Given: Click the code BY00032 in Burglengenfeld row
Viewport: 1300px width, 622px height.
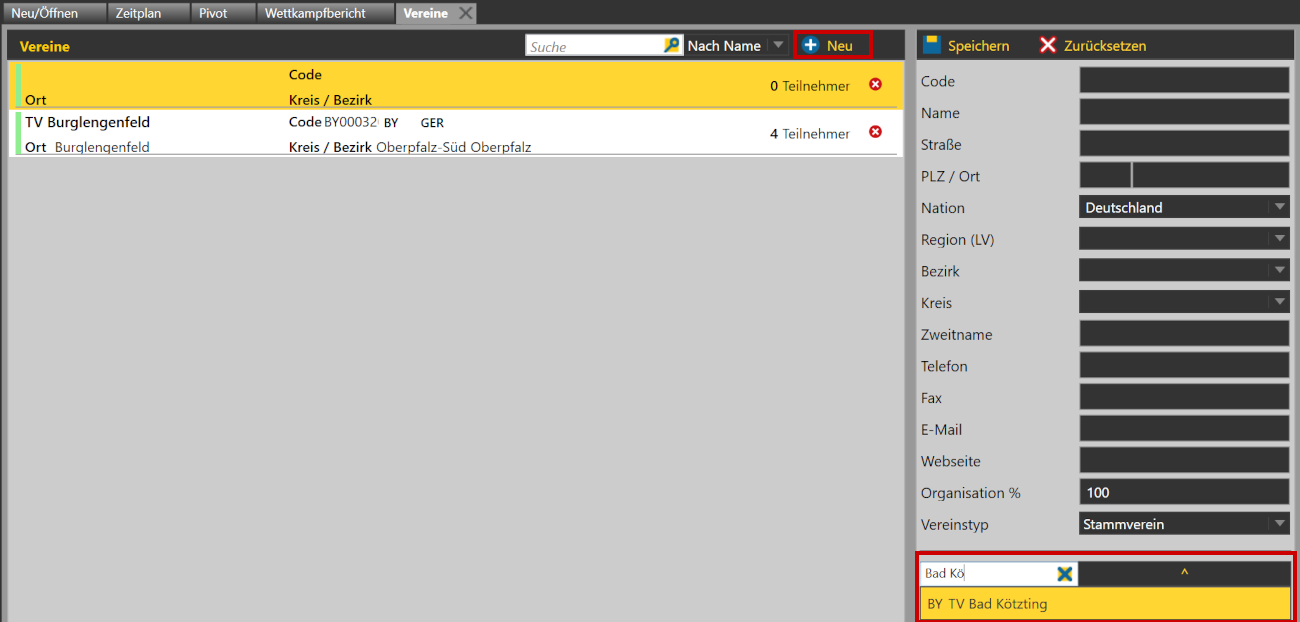Looking at the screenshot, I should click(351, 122).
